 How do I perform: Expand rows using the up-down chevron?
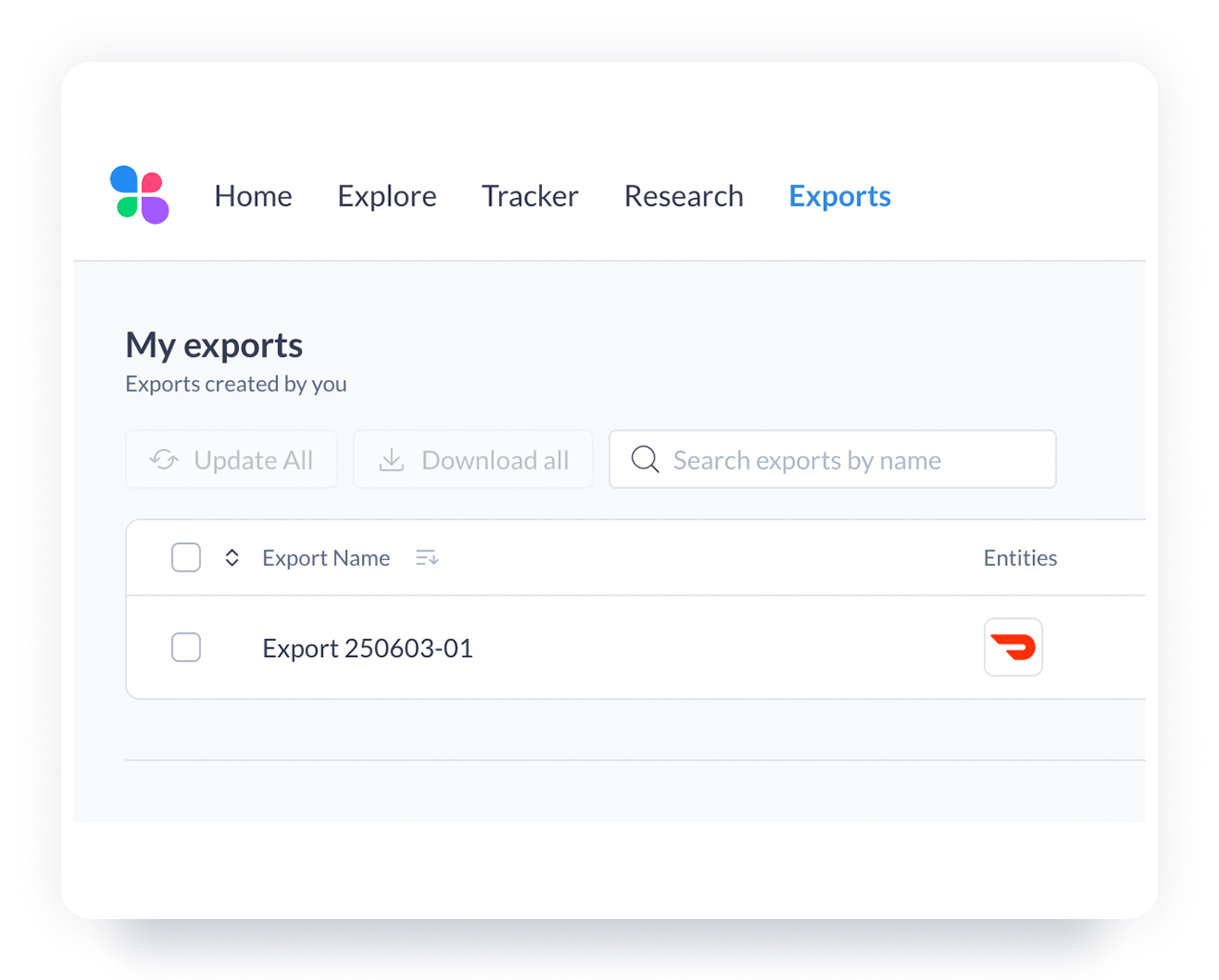pyautogui.click(x=231, y=558)
